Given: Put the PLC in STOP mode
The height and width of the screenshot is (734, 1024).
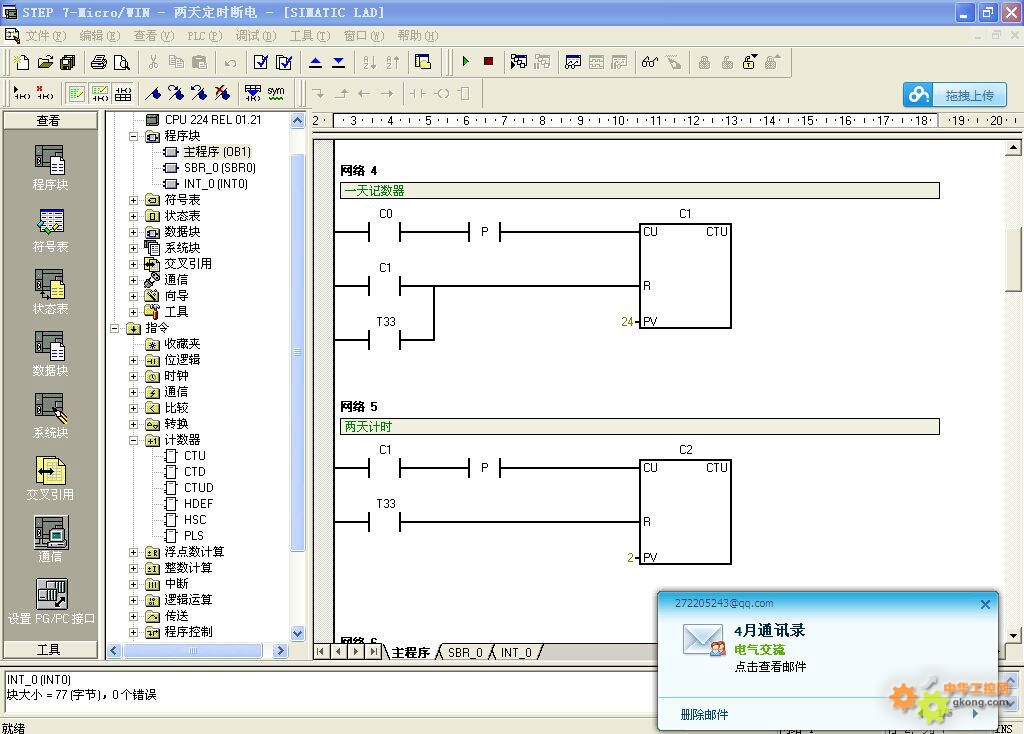Looking at the screenshot, I should click(488, 61).
